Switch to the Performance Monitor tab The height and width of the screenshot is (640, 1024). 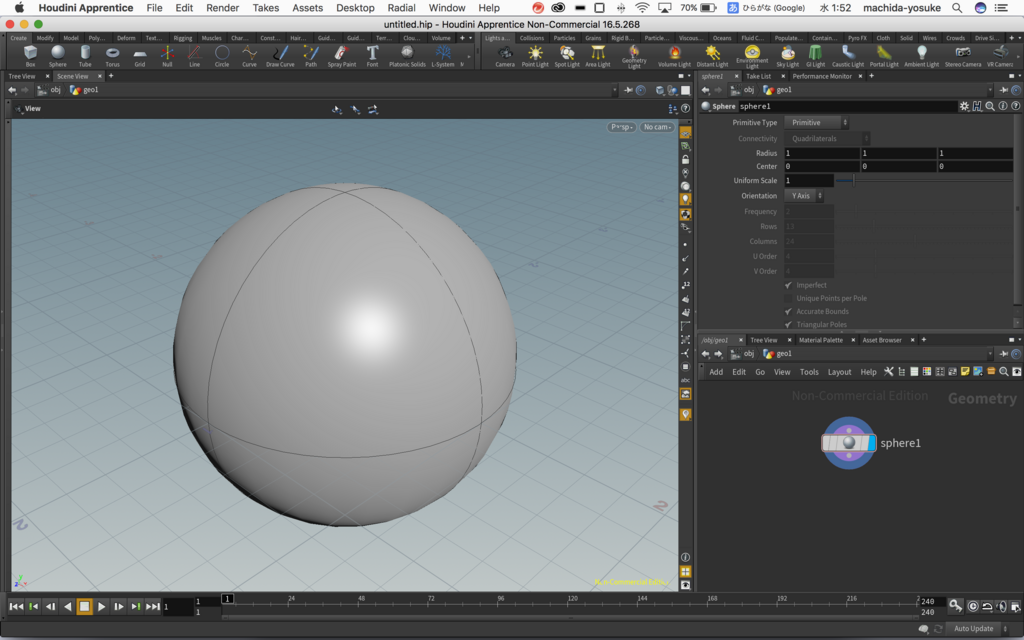coord(822,76)
